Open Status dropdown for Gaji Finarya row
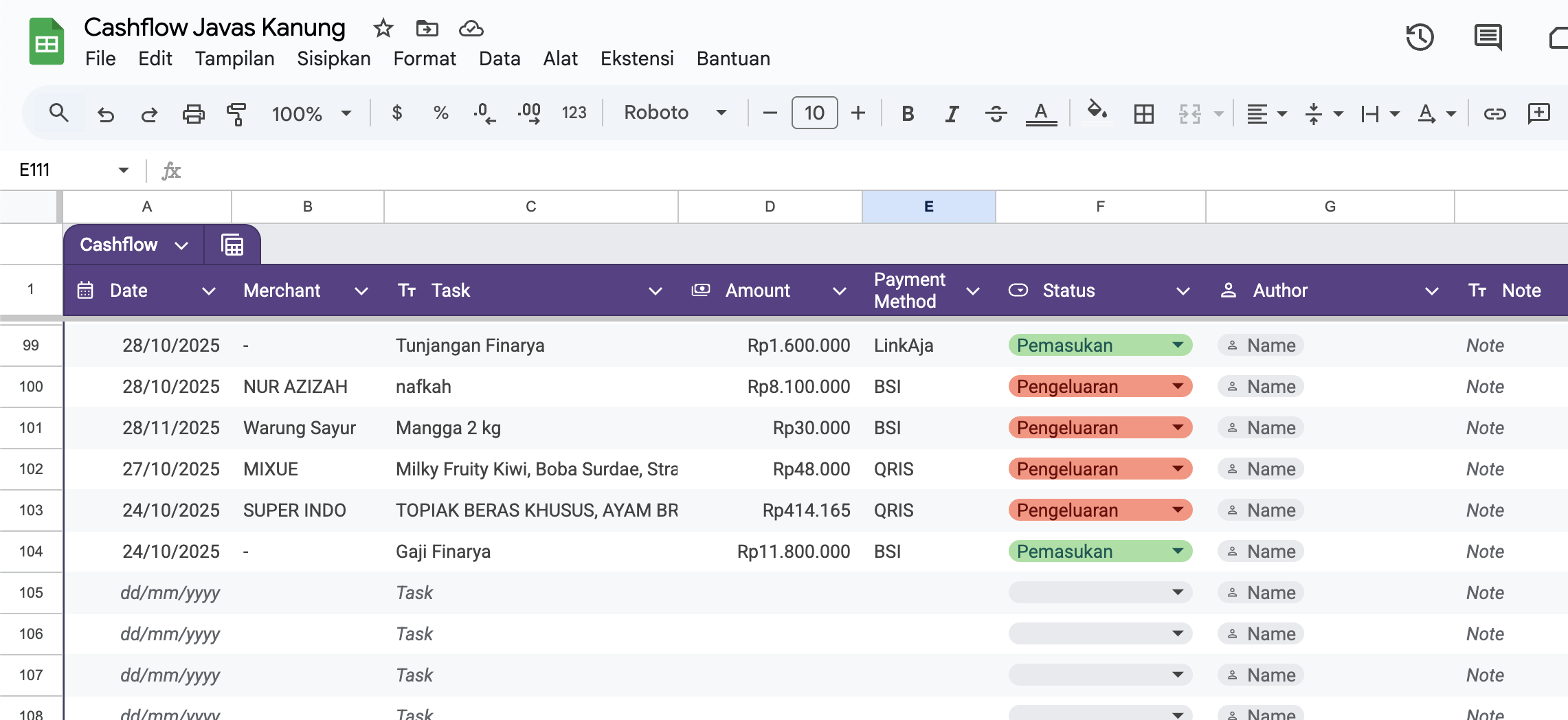 (x=1178, y=551)
